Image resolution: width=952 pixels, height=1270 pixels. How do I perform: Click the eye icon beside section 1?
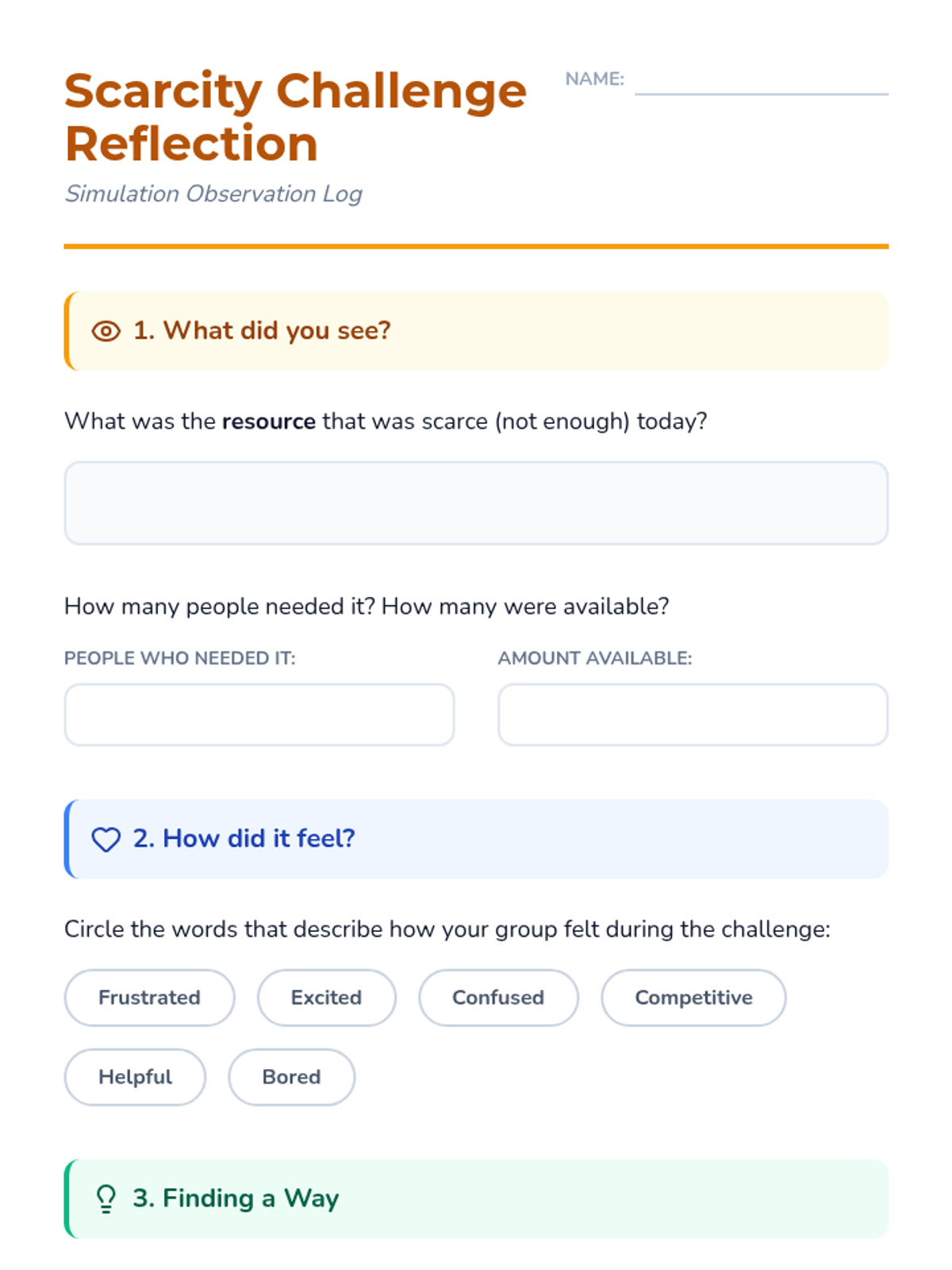106,331
